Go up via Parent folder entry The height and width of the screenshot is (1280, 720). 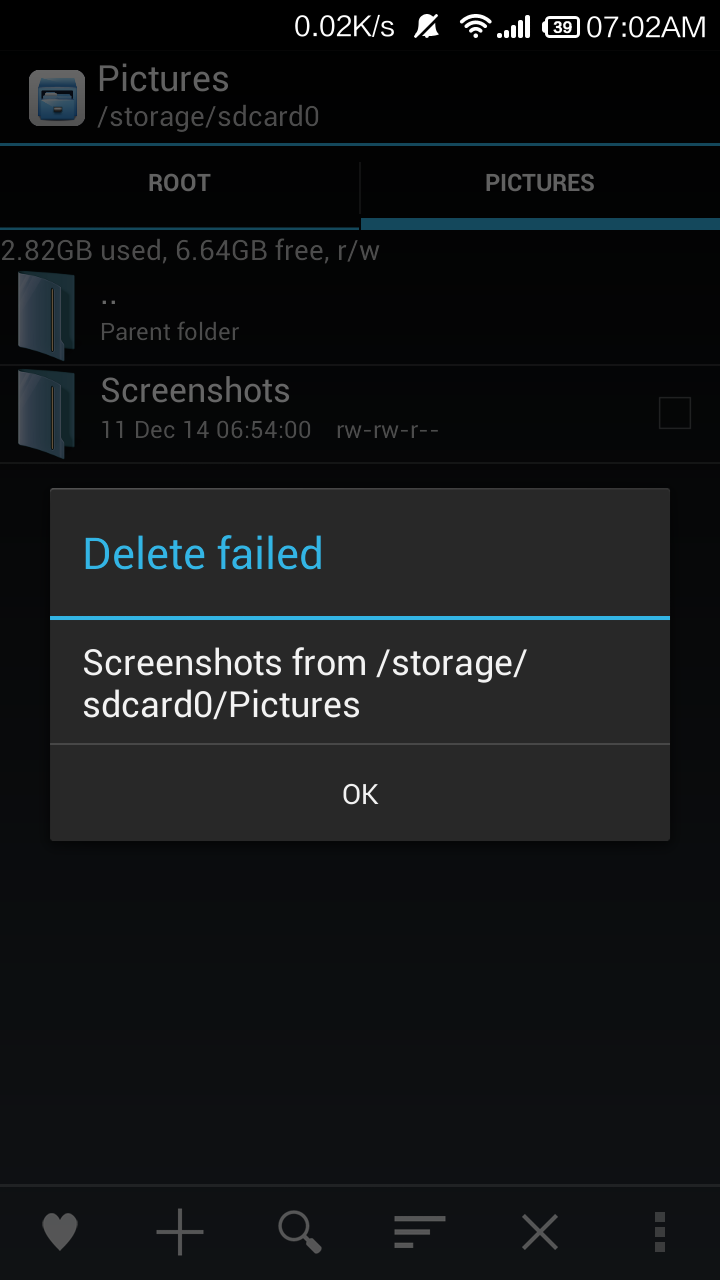360,315
